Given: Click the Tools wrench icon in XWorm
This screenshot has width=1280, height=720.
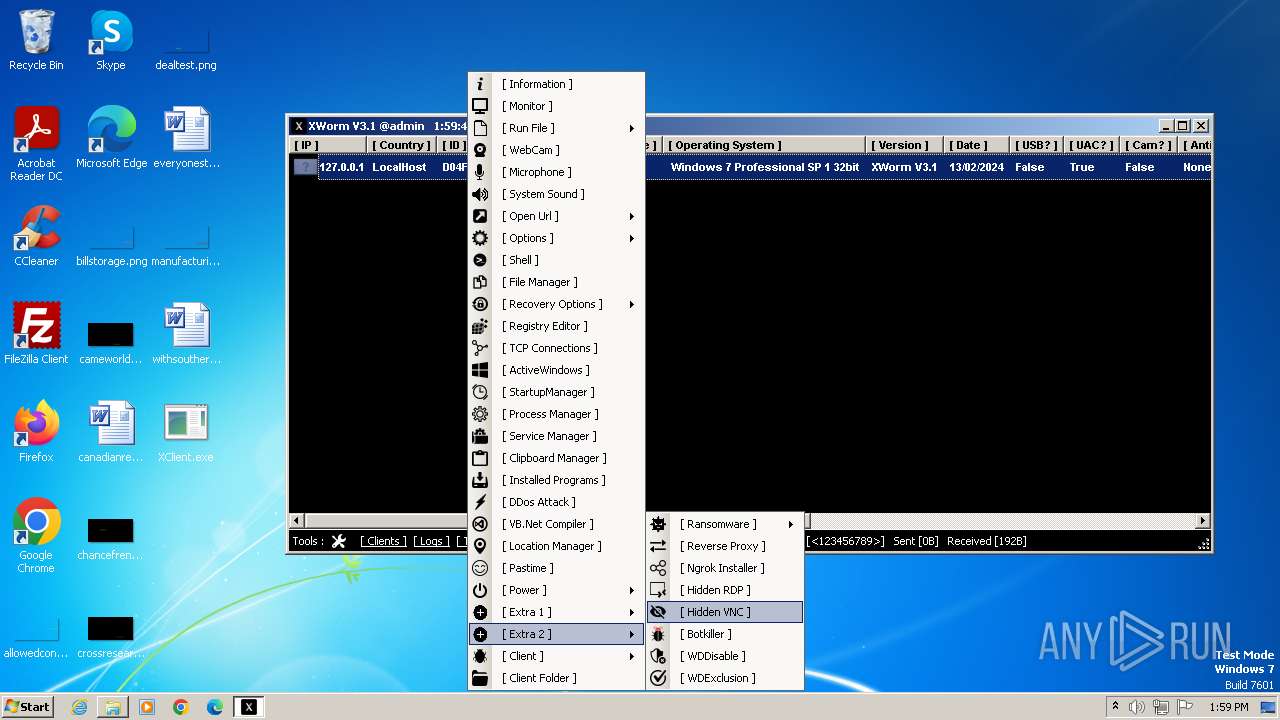Looking at the screenshot, I should coord(339,541).
